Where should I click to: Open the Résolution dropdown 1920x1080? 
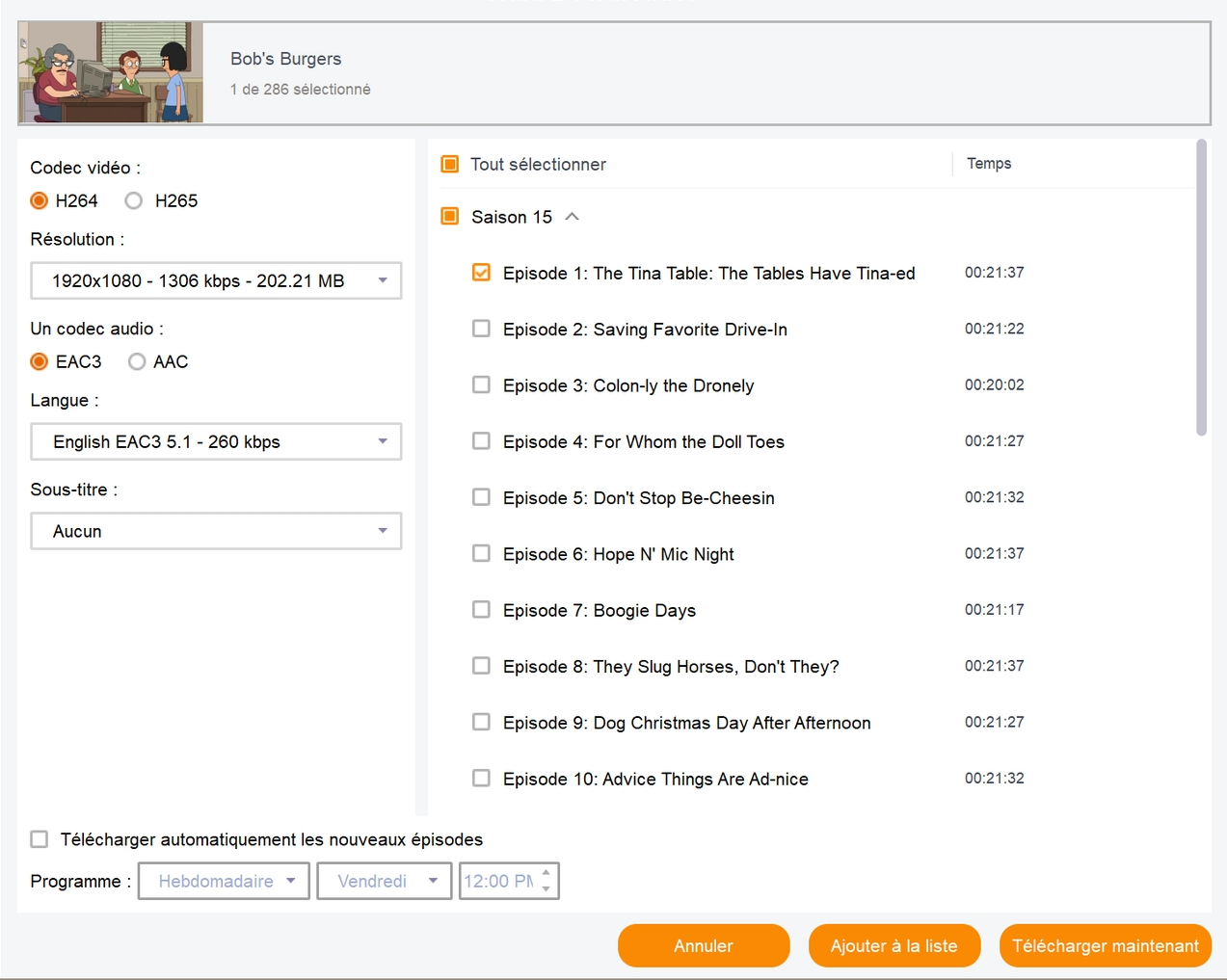click(216, 280)
